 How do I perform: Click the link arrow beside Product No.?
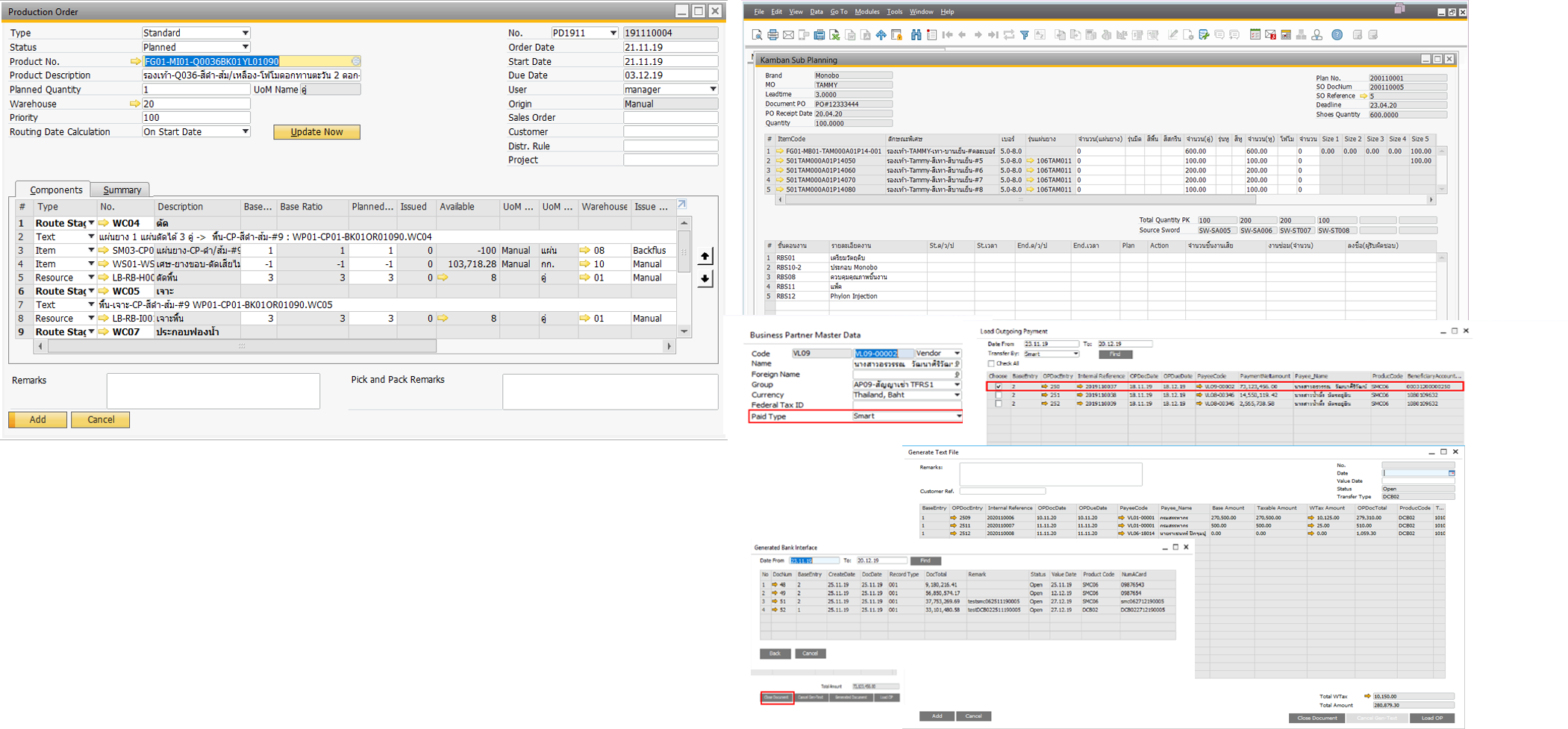click(x=135, y=61)
